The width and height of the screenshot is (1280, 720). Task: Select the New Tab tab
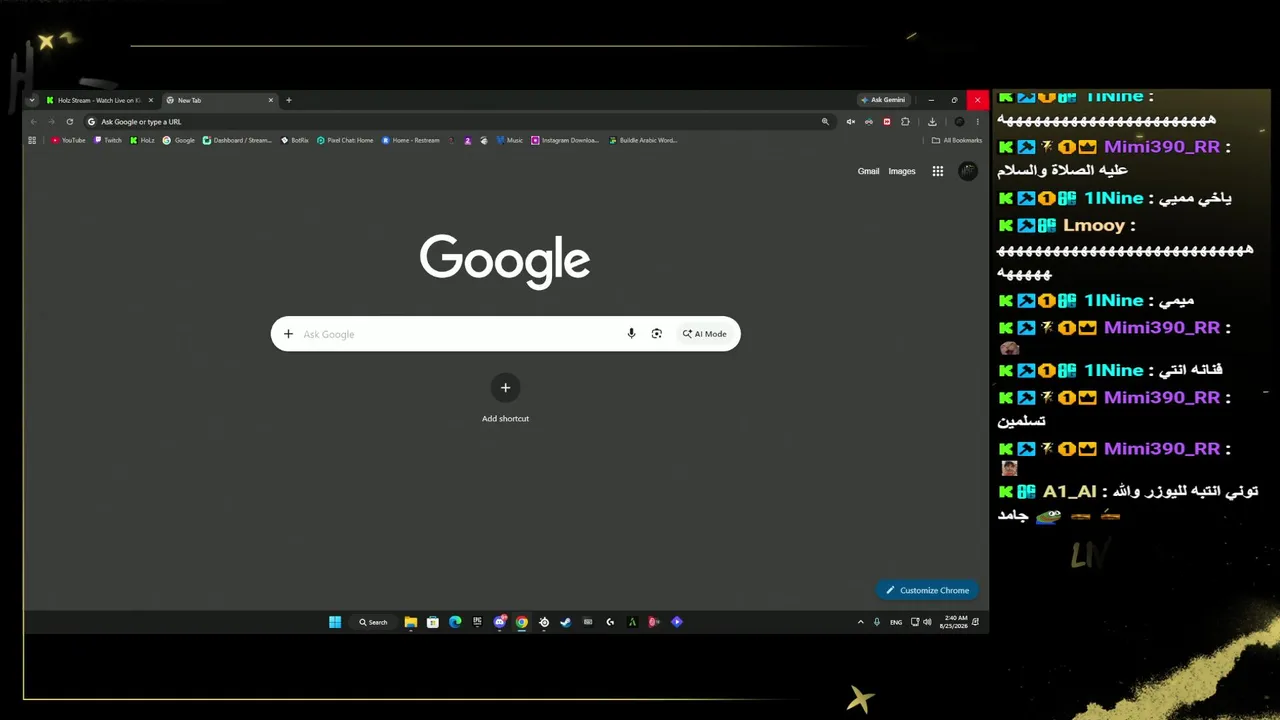coord(219,100)
